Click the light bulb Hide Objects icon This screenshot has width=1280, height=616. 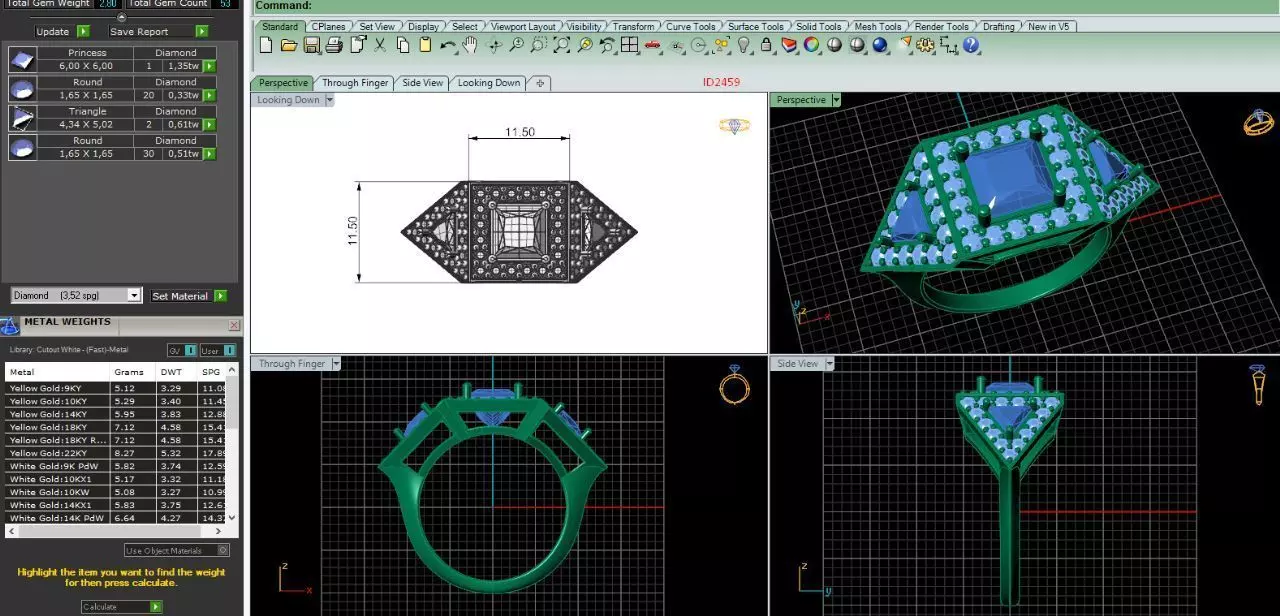click(744, 45)
